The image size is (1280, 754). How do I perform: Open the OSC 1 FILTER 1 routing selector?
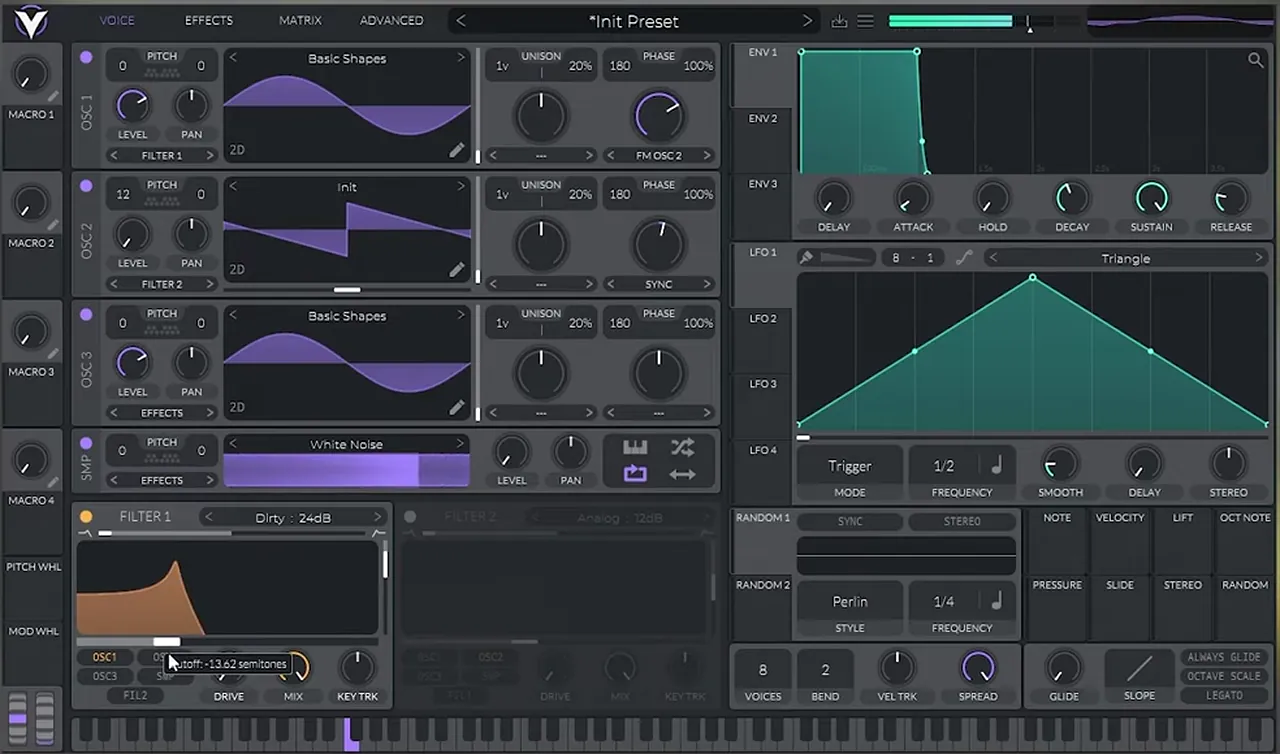click(162, 156)
